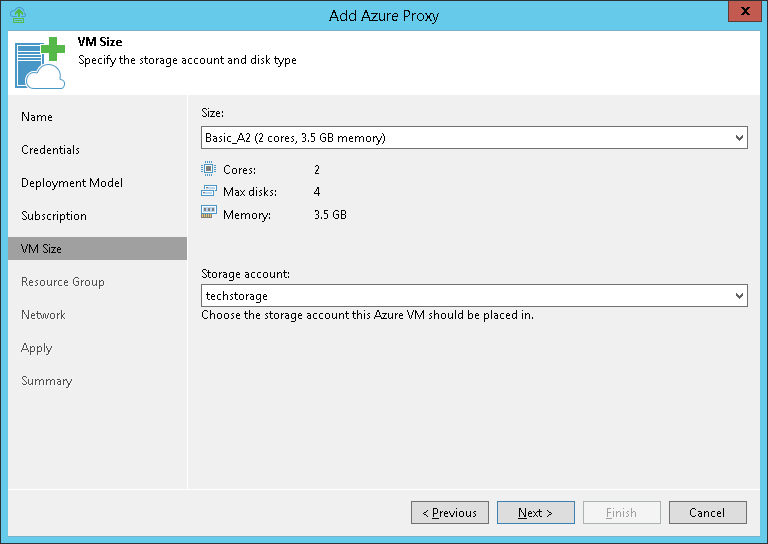Select the VM Size step
This screenshot has width=768, height=544.
click(41, 249)
